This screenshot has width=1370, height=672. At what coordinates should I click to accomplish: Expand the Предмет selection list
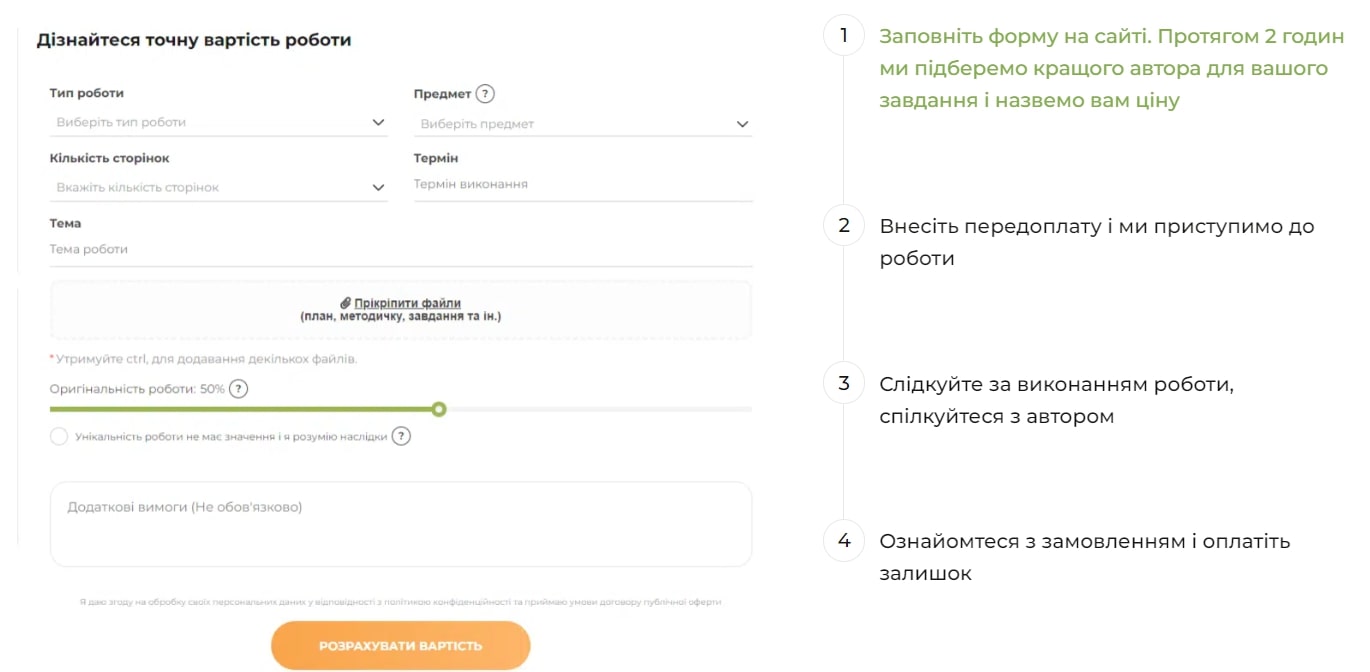582,123
